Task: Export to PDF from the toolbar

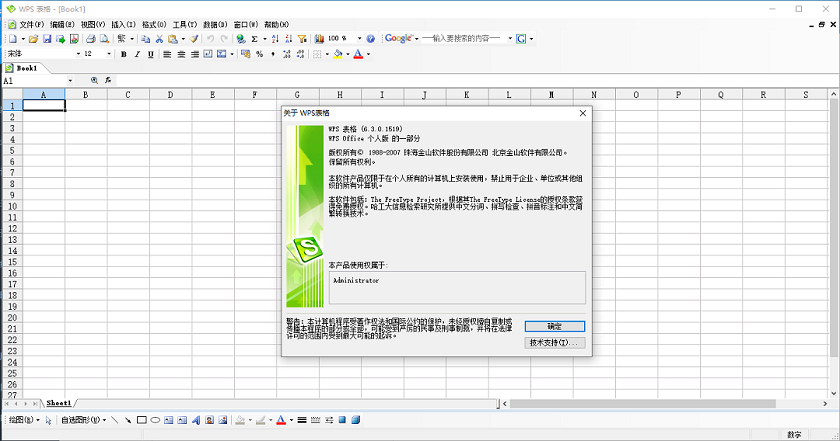Action: pyautogui.click(x=74, y=39)
